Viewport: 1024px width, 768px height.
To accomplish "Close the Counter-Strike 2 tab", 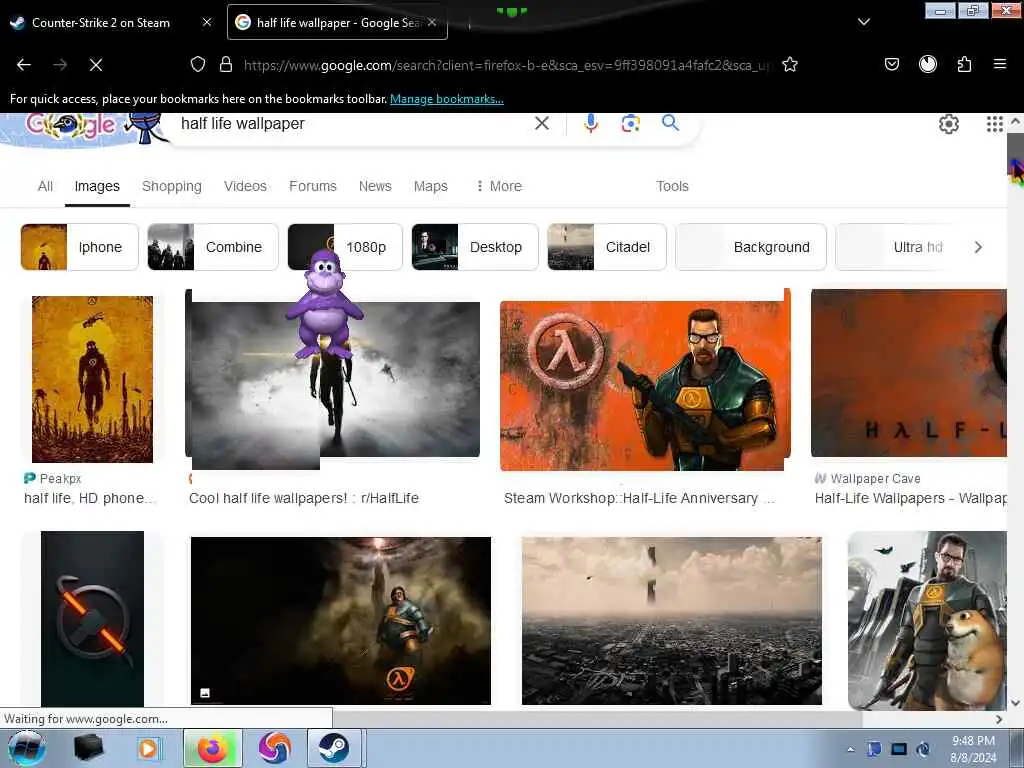I will point(206,22).
